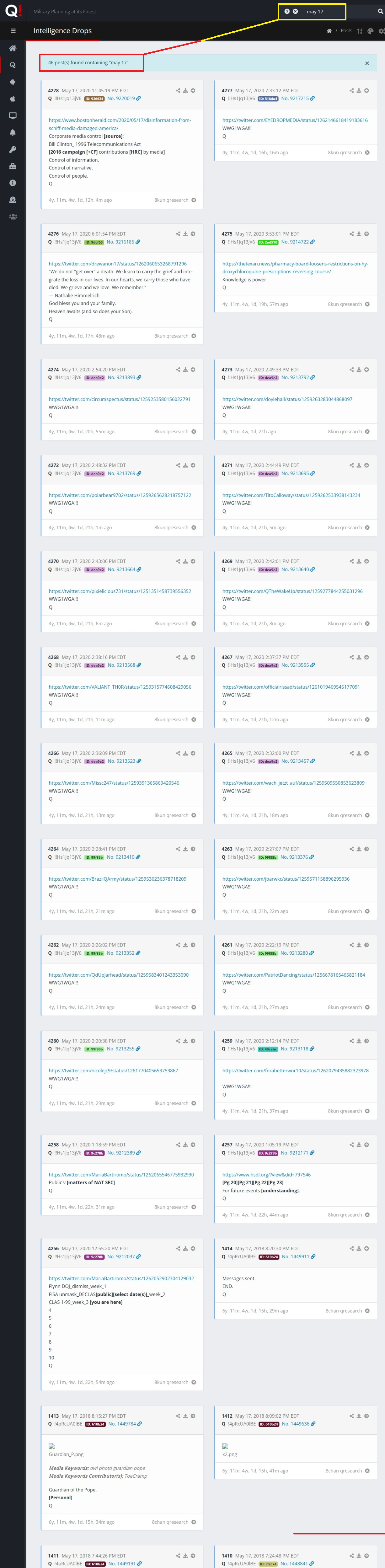Open post link No. 1449911
Screen dimensions: 385x1568
[x=298, y=1257]
